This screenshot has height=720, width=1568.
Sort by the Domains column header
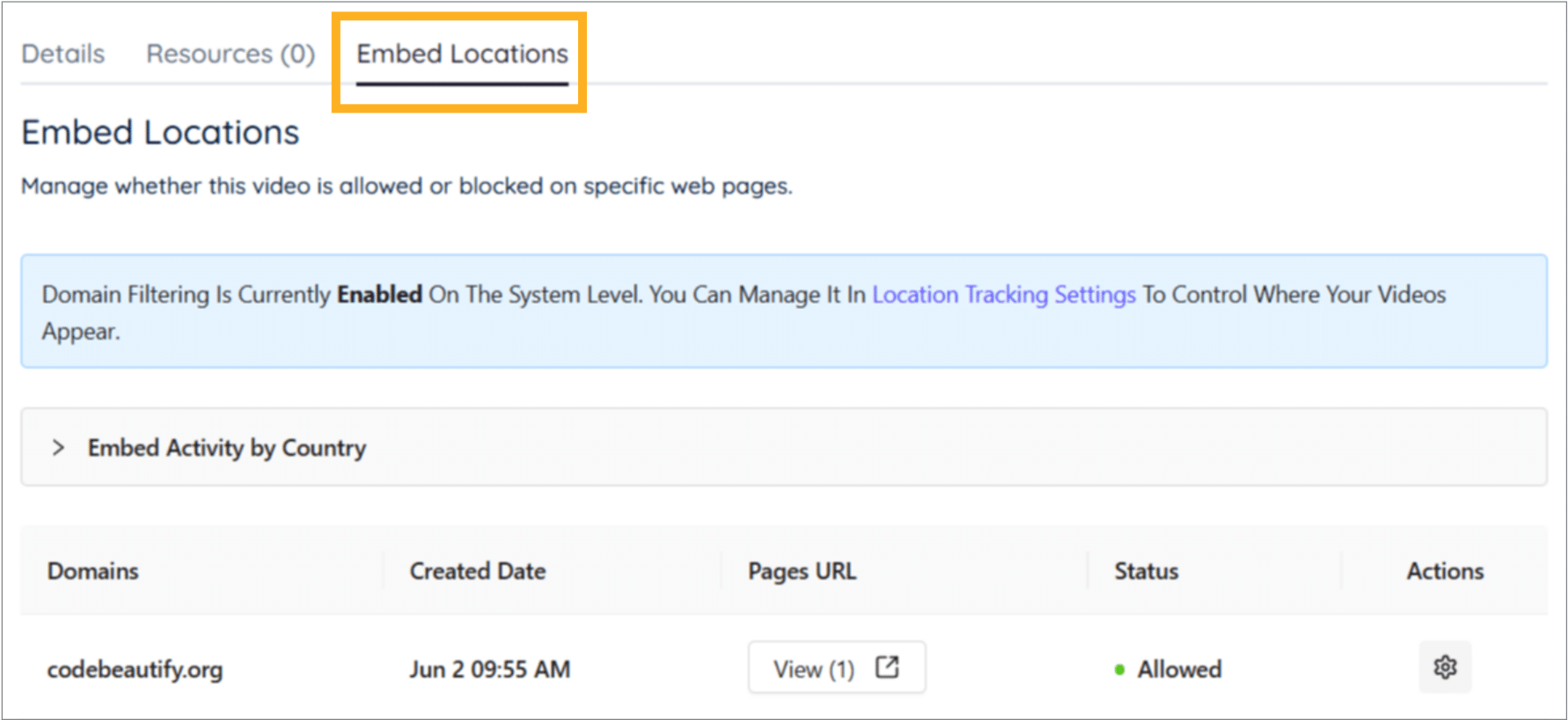pos(93,571)
